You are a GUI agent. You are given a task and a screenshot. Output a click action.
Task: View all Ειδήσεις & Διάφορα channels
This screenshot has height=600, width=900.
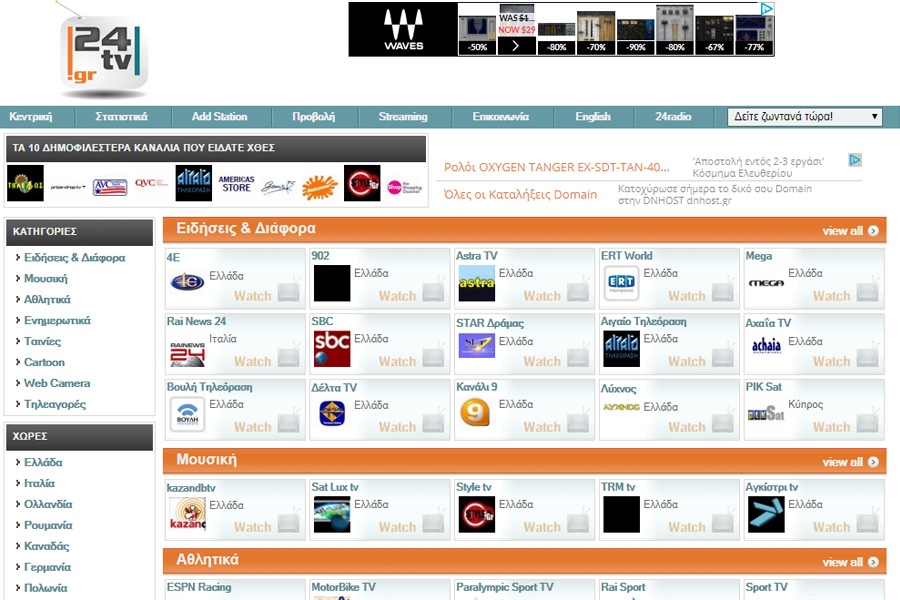[x=850, y=231]
